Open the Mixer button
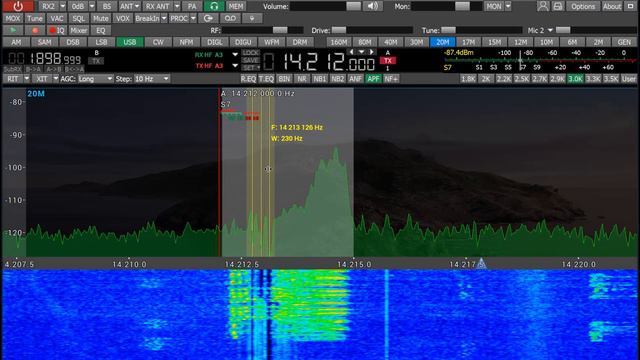 tap(78, 30)
